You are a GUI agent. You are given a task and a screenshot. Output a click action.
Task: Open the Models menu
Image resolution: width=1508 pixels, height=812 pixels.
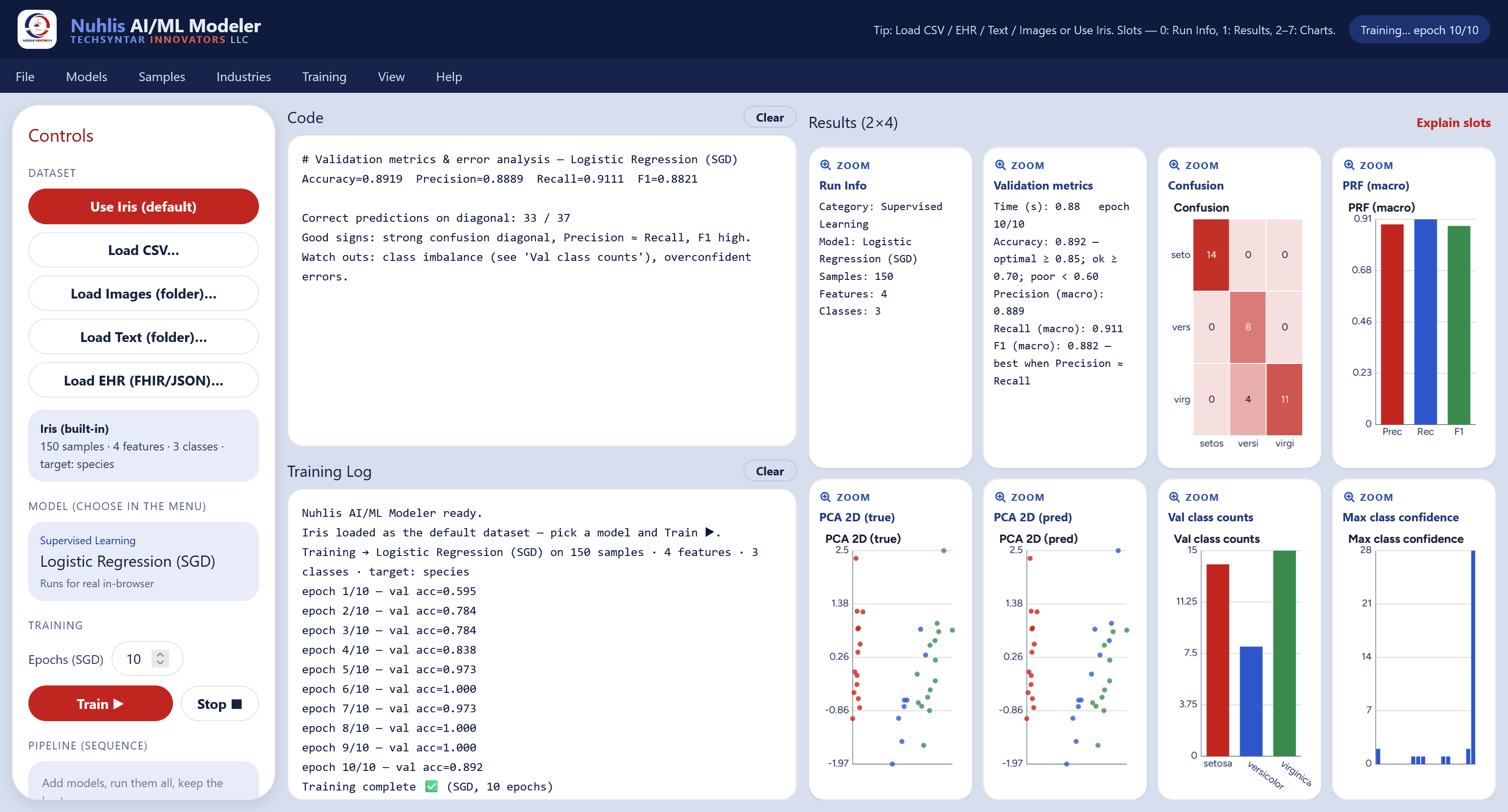click(x=86, y=77)
